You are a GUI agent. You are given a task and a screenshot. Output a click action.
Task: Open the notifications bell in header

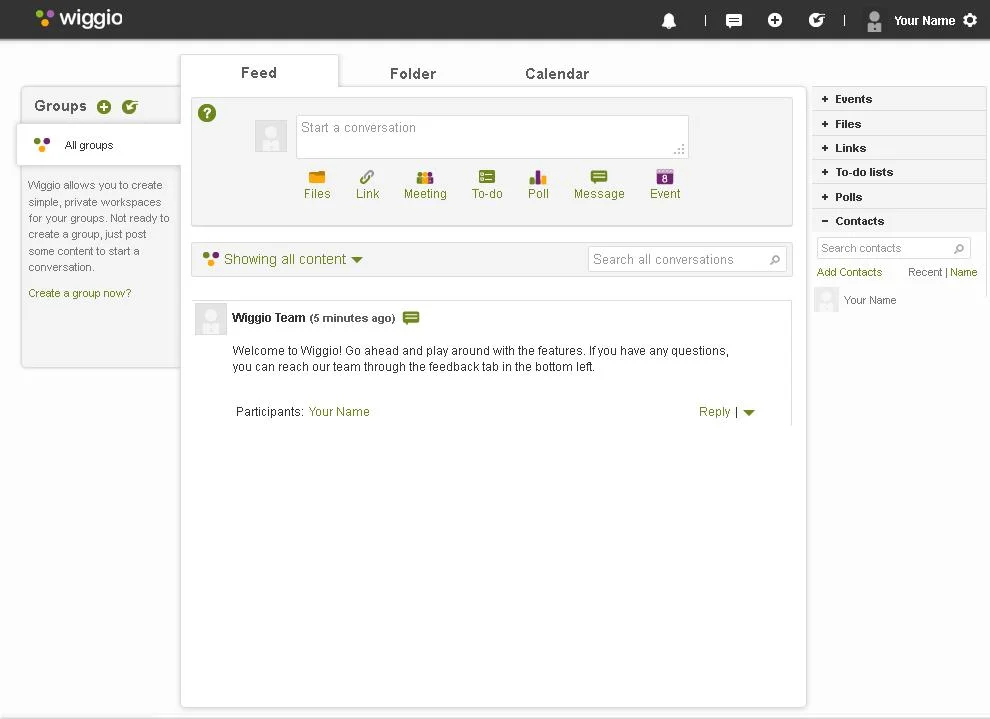click(x=669, y=21)
